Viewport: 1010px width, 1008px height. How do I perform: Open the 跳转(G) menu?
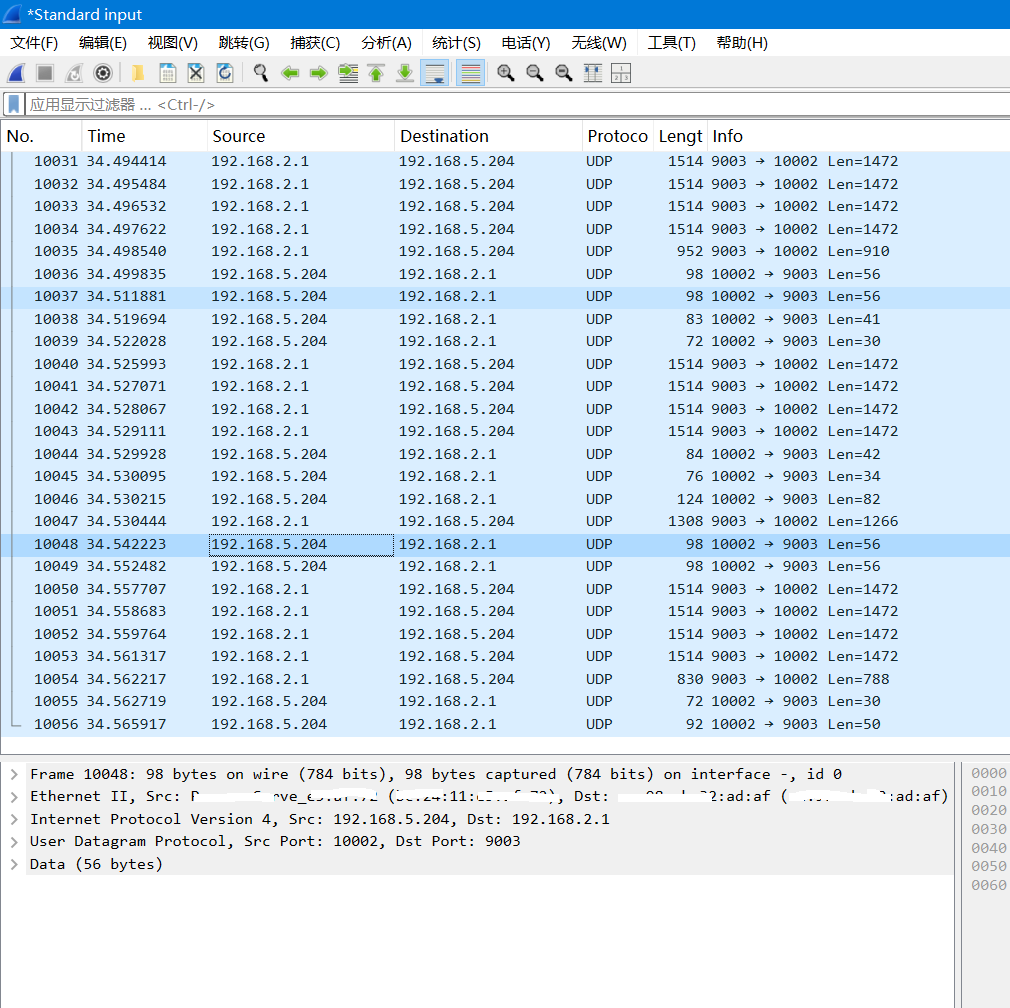pyautogui.click(x=244, y=43)
